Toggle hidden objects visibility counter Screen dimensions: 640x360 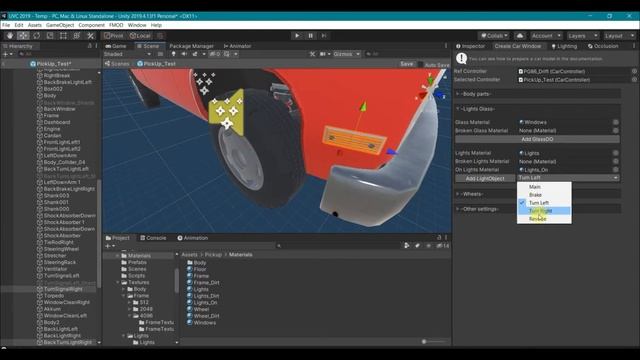point(215,54)
